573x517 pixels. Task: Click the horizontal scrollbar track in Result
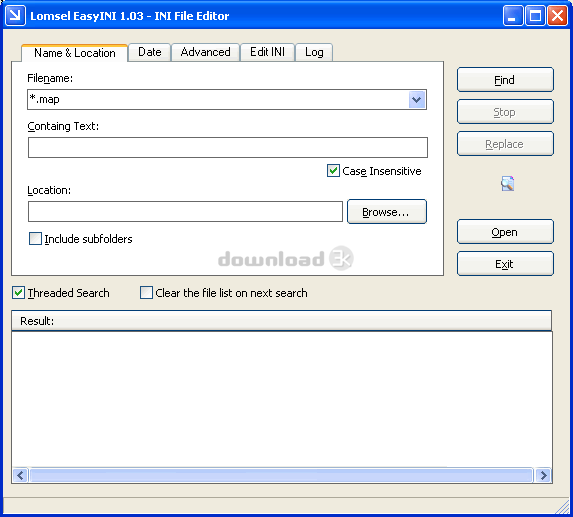pyautogui.click(x=281, y=475)
